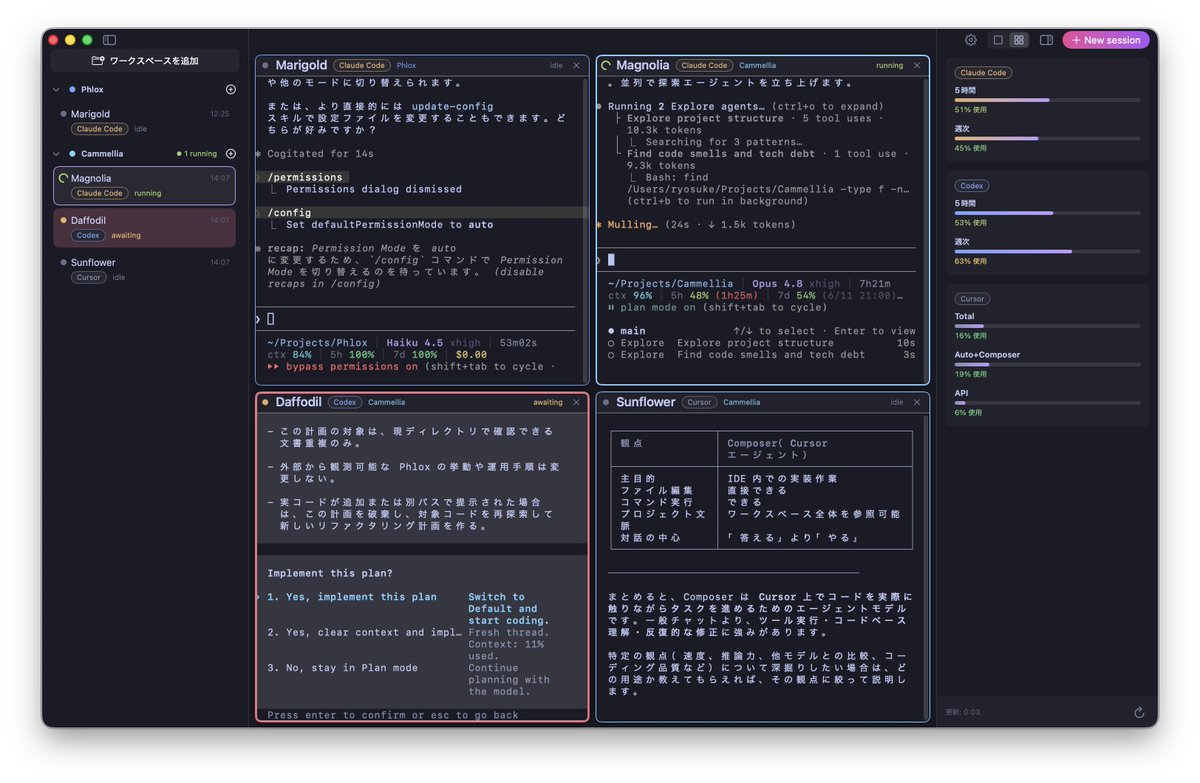Screen dimensions: 1200x783
Task: Click Cursor Total usage bar
Action: coord(1047,326)
